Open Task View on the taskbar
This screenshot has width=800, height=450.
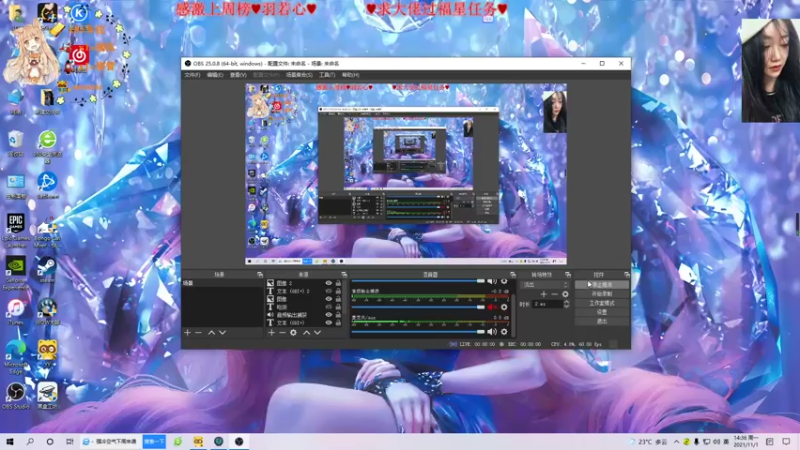69,441
